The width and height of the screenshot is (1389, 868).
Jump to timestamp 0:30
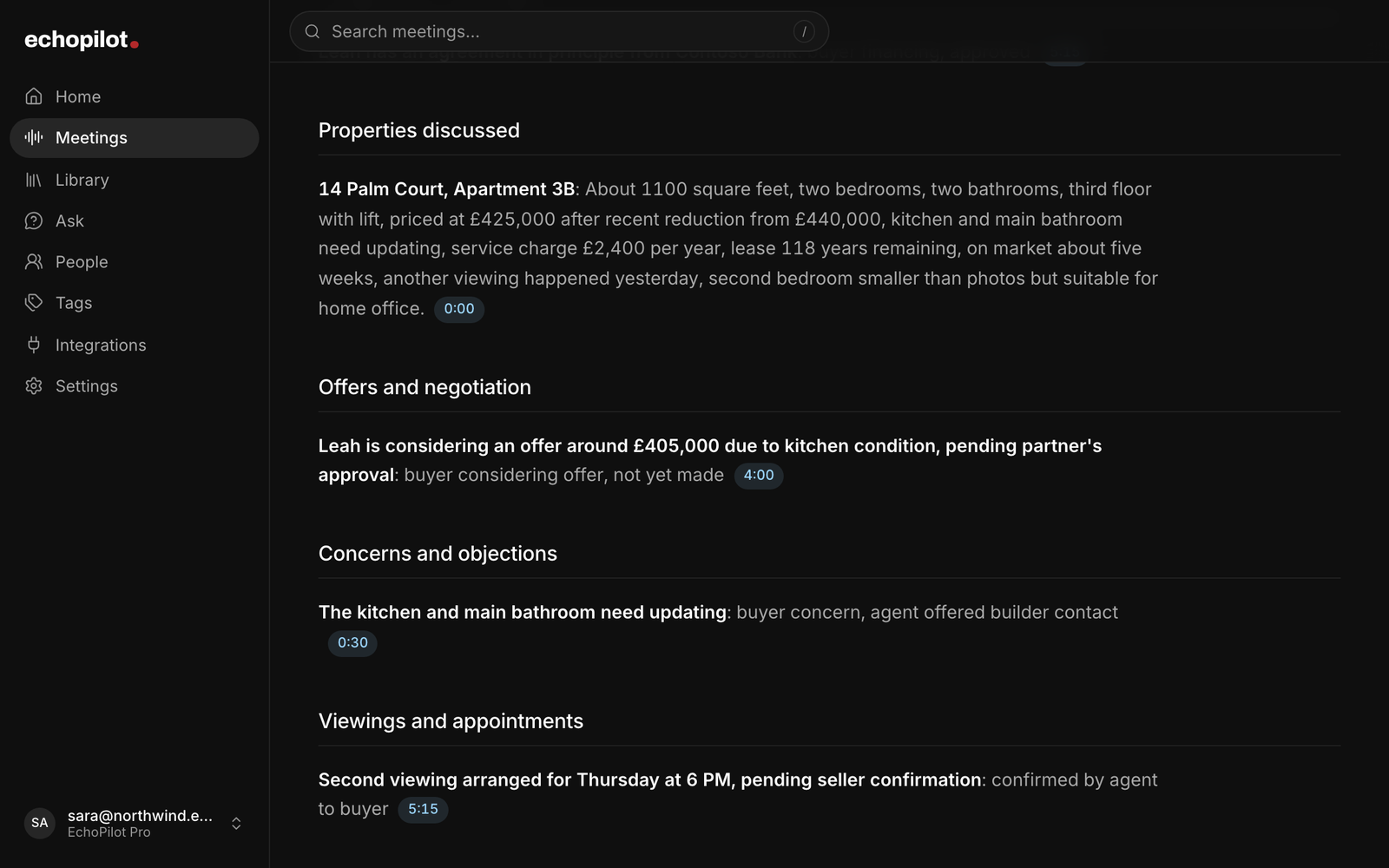(x=352, y=643)
